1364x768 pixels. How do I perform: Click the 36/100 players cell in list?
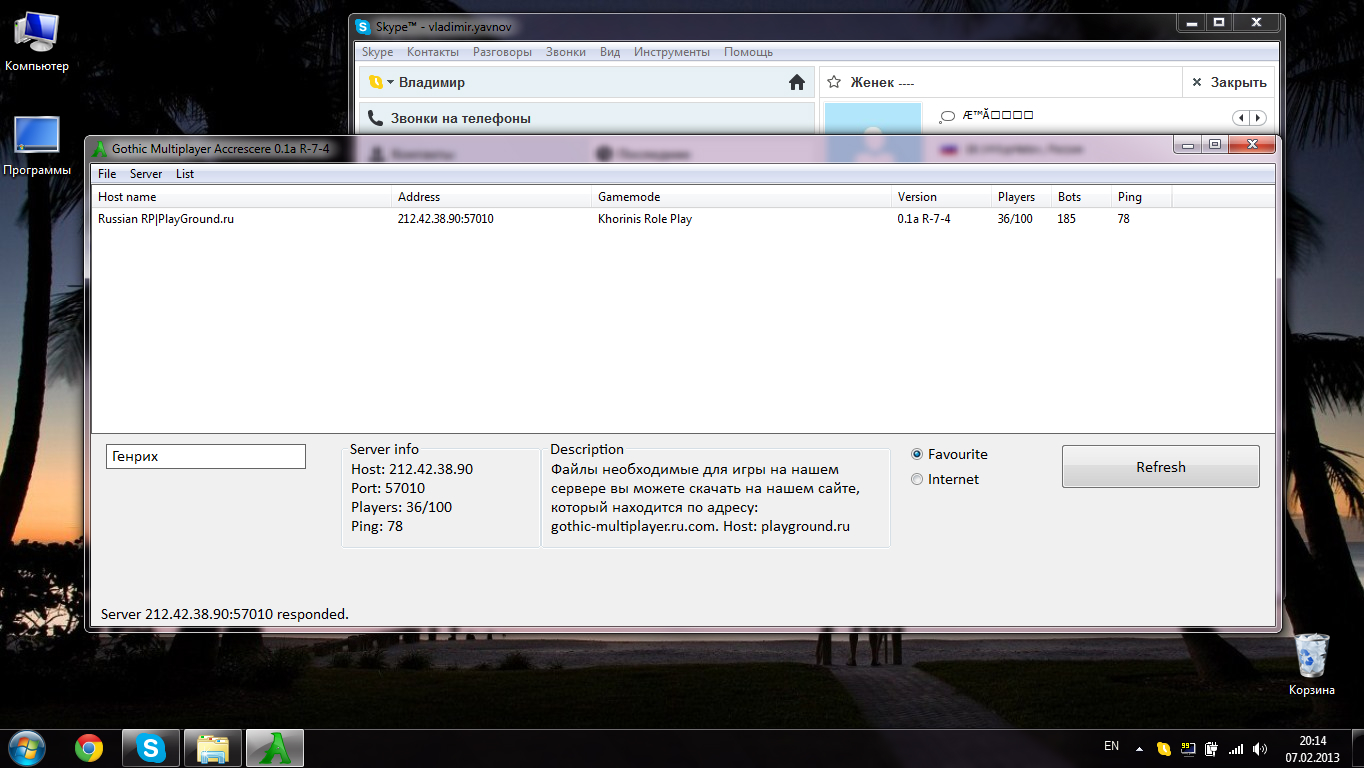(1015, 219)
